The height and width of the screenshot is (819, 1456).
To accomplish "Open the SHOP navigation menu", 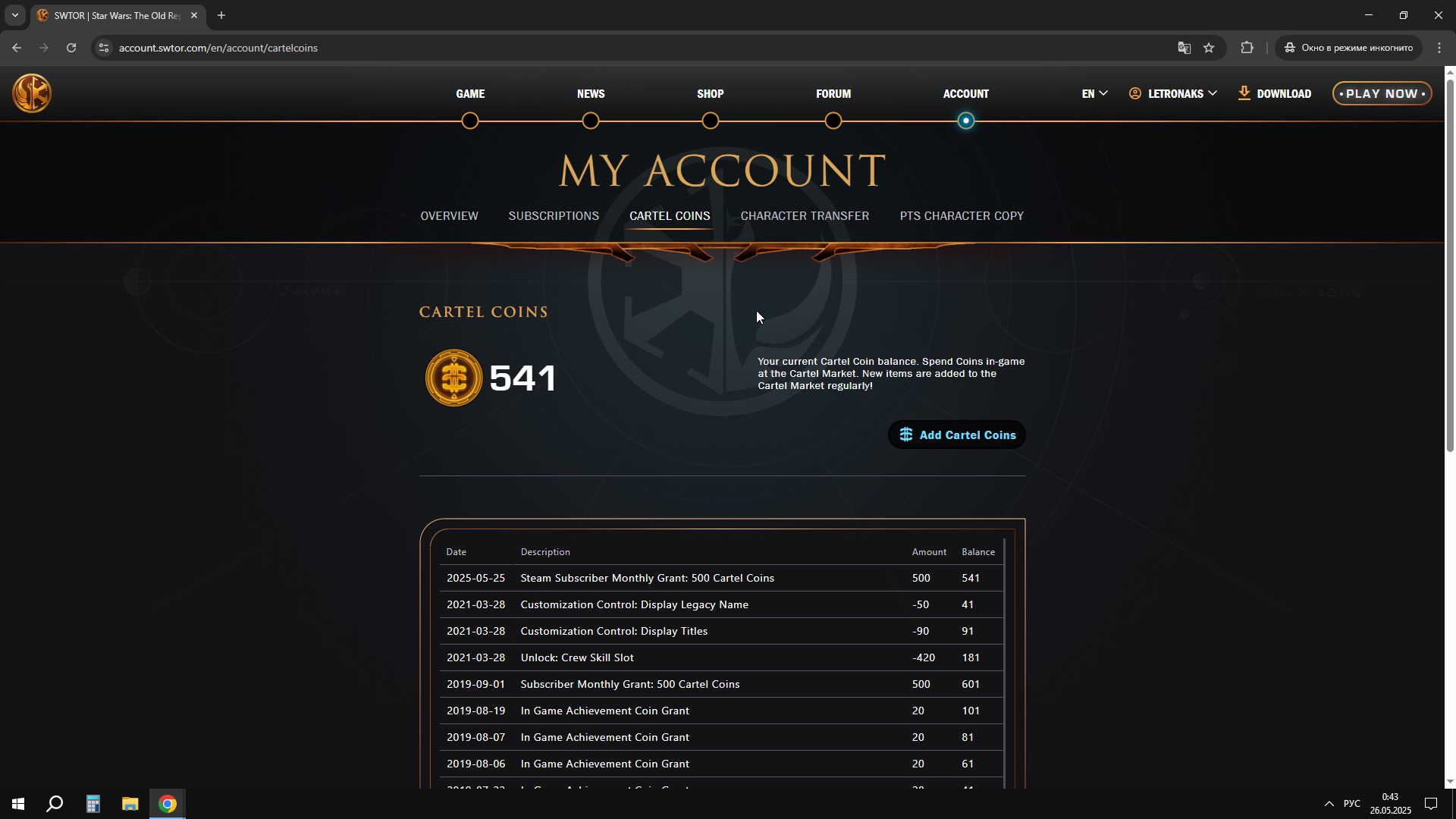I will pyautogui.click(x=711, y=93).
